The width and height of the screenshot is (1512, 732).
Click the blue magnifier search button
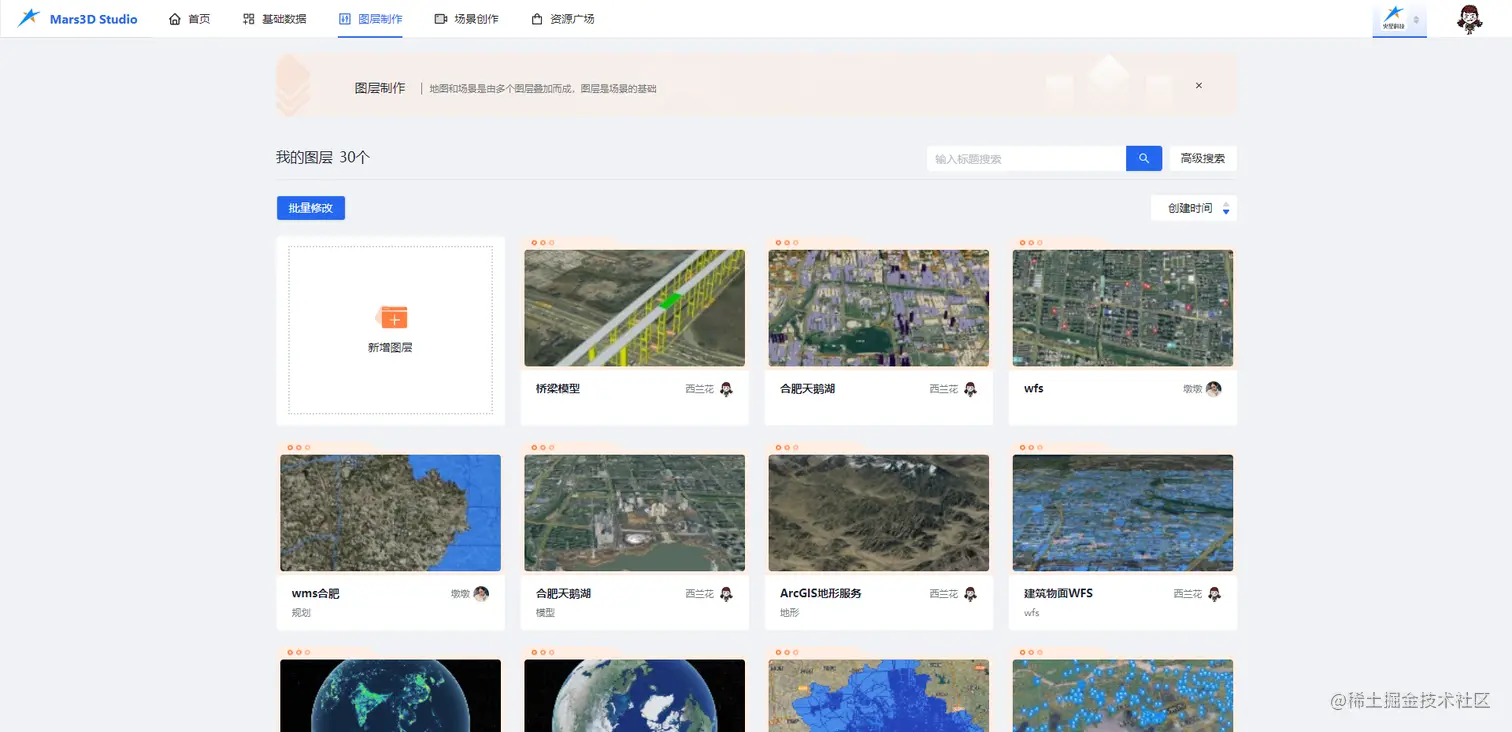click(1144, 158)
